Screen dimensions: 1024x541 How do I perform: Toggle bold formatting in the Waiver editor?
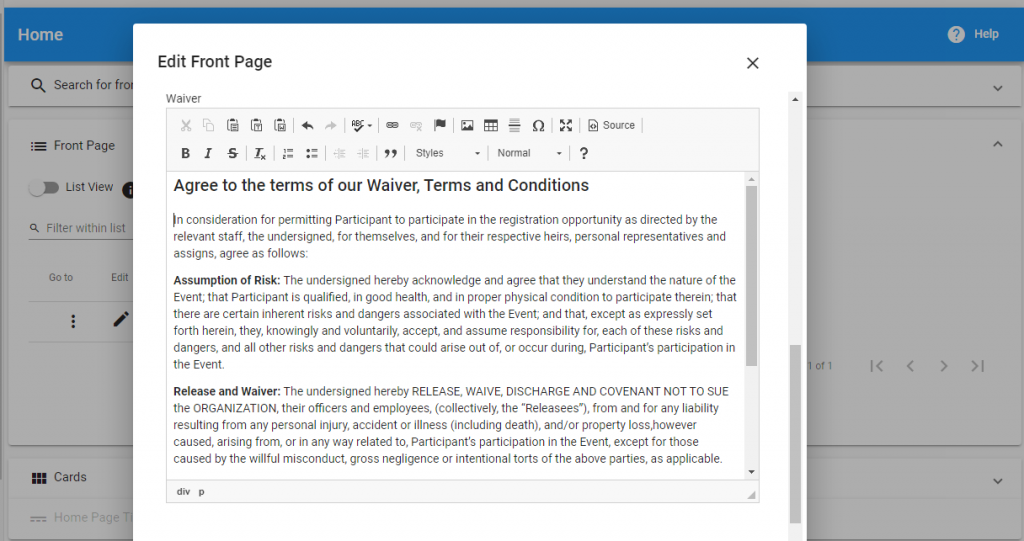185,153
